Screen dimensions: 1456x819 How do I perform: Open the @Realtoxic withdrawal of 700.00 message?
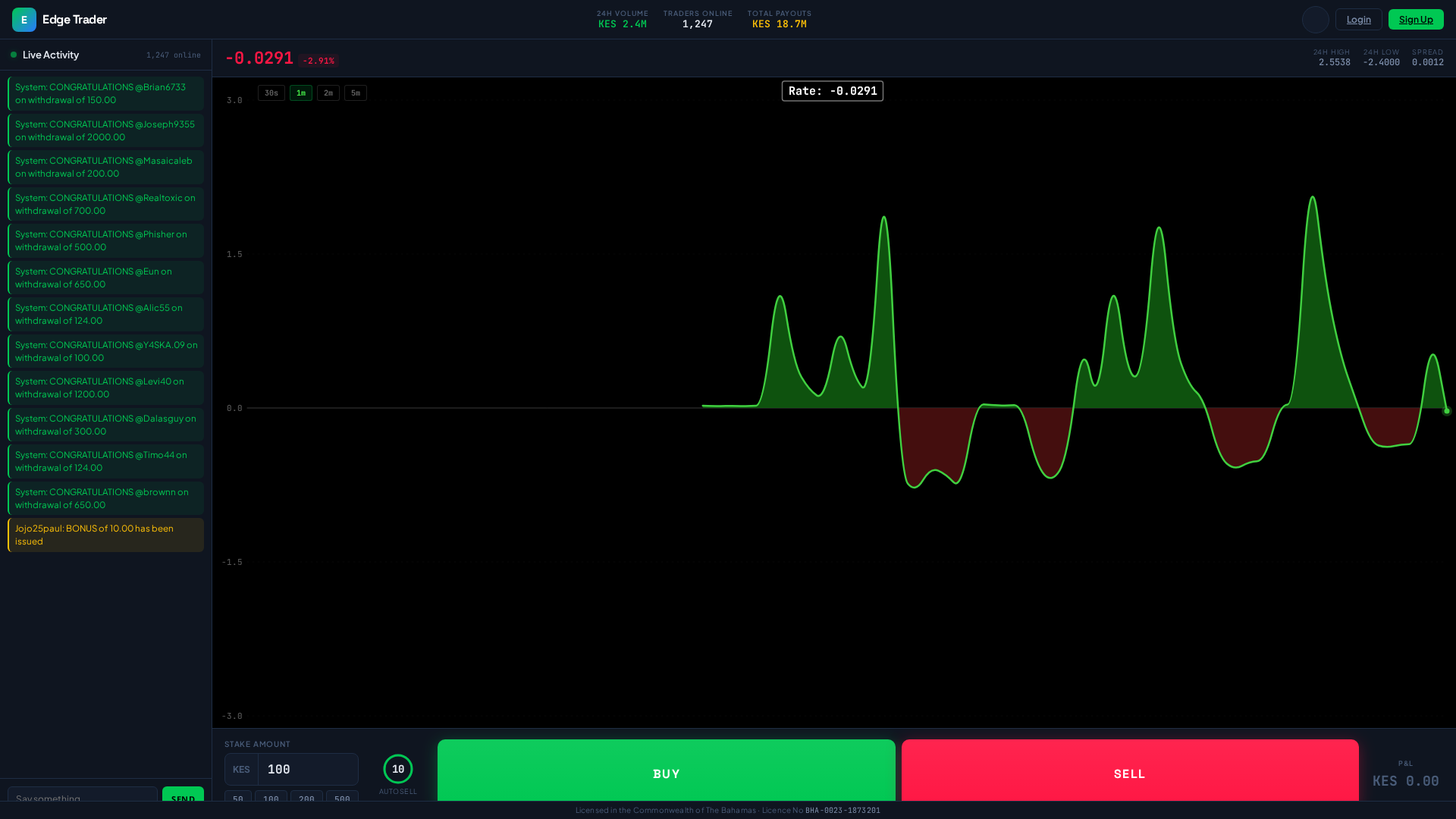pos(105,204)
